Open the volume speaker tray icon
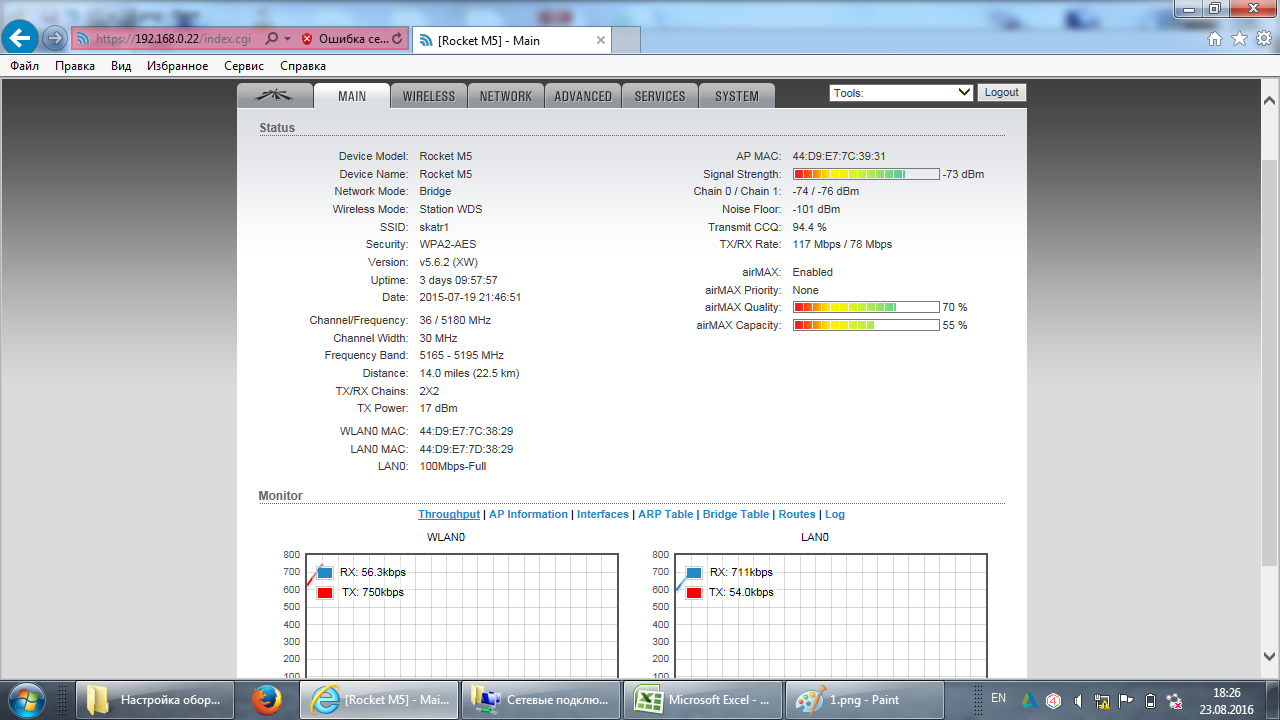Screen dimensions: 1280x720 pyautogui.click(x=1077, y=701)
